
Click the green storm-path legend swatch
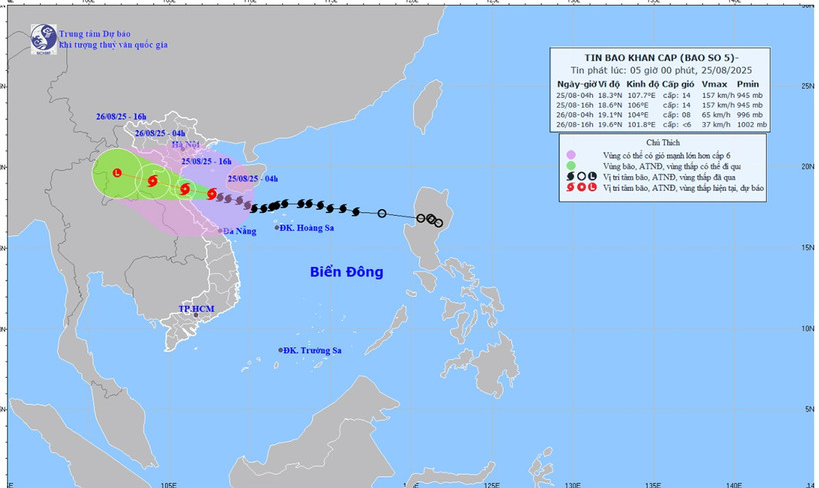click(571, 166)
